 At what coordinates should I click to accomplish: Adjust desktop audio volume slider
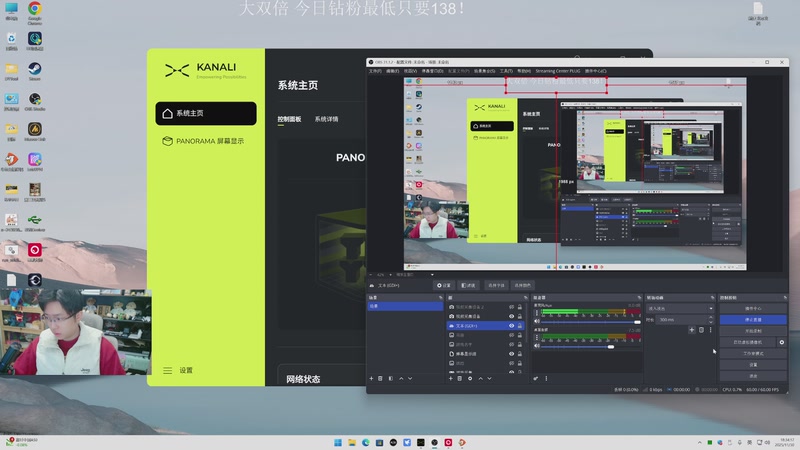pos(590,346)
